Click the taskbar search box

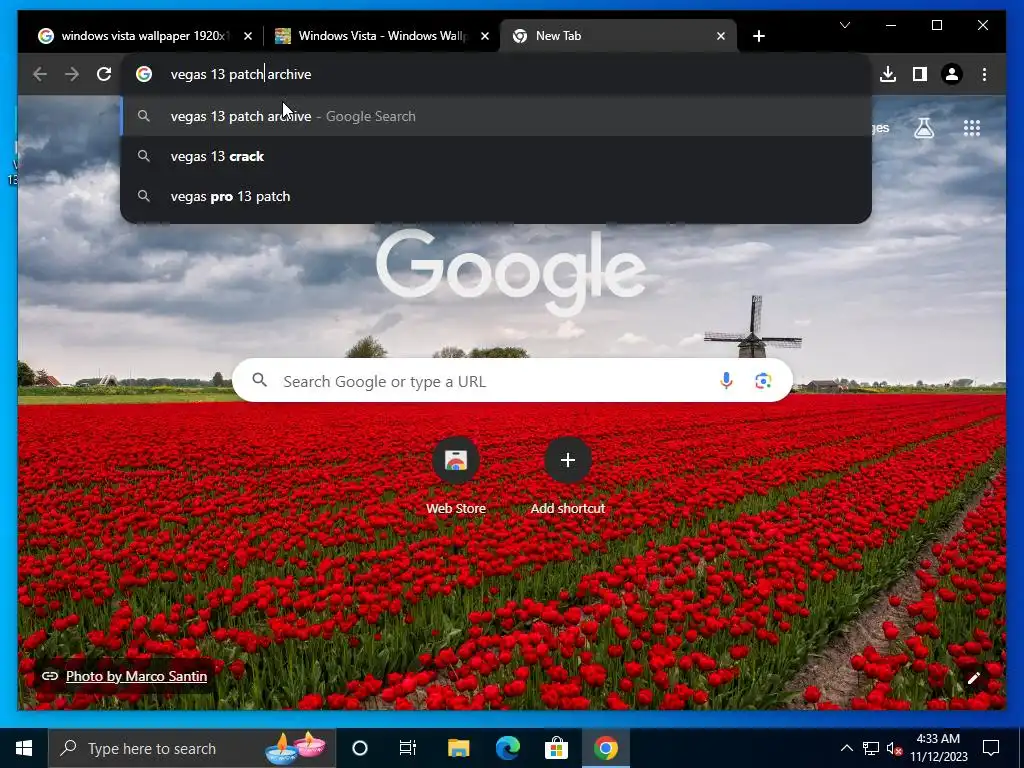[192, 748]
